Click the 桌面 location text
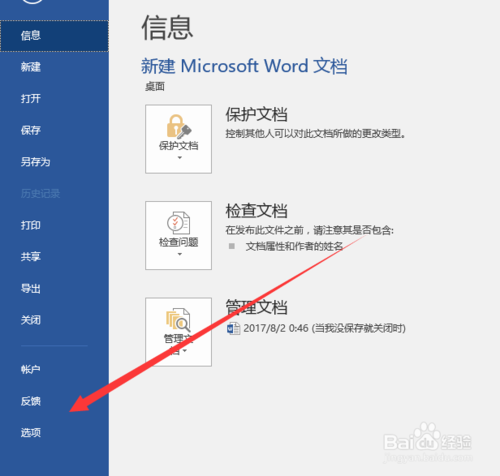The width and height of the screenshot is (500, 476). (x=155, y=87)
